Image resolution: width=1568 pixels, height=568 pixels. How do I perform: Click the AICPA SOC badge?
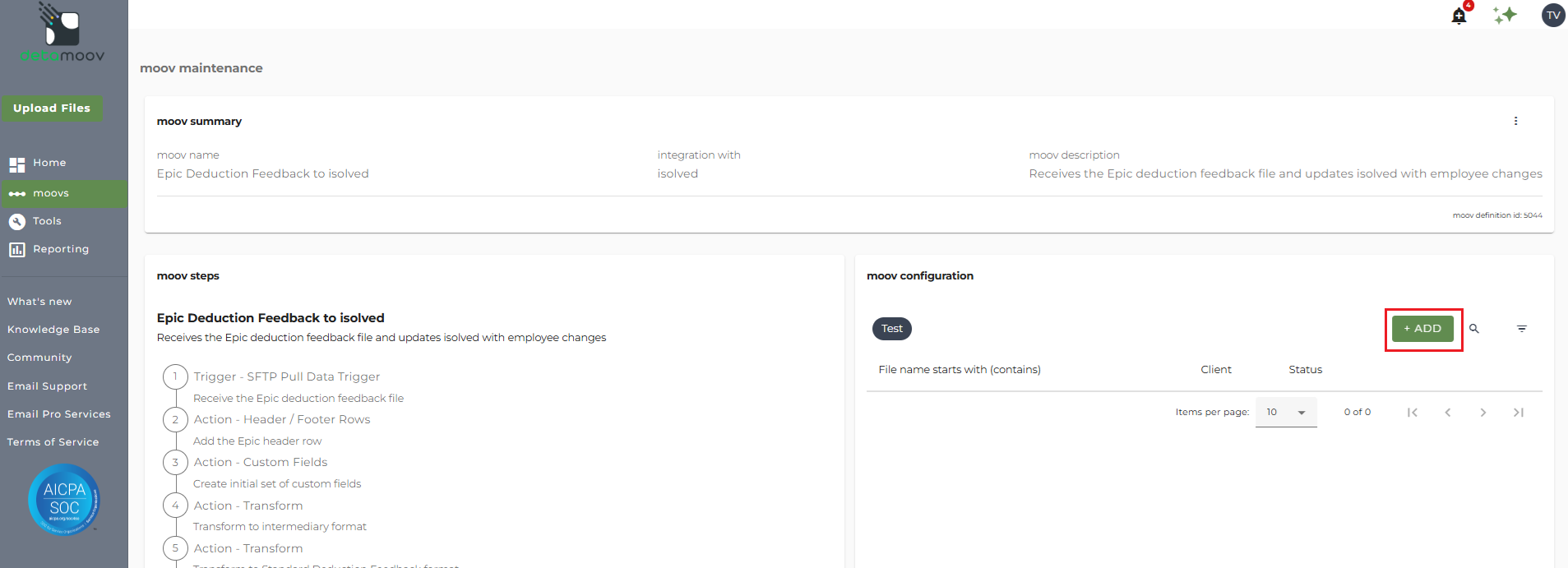pos(64,500)
